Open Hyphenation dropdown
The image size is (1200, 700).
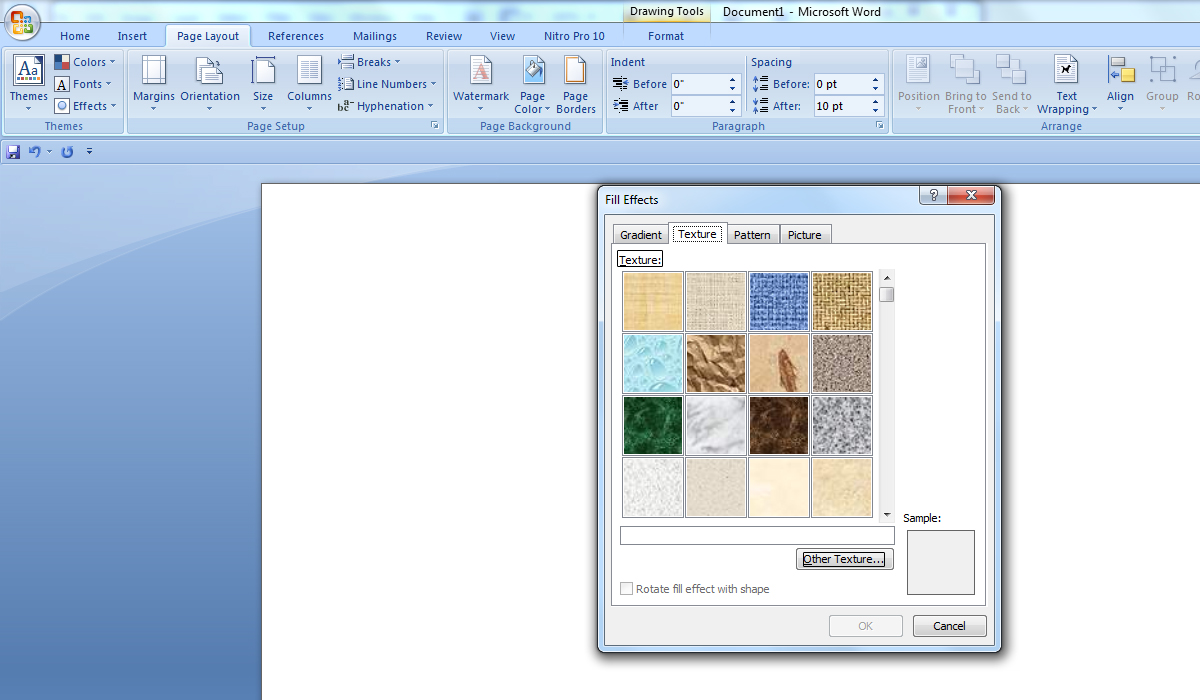pyautogui.click(x=386, y=106)
